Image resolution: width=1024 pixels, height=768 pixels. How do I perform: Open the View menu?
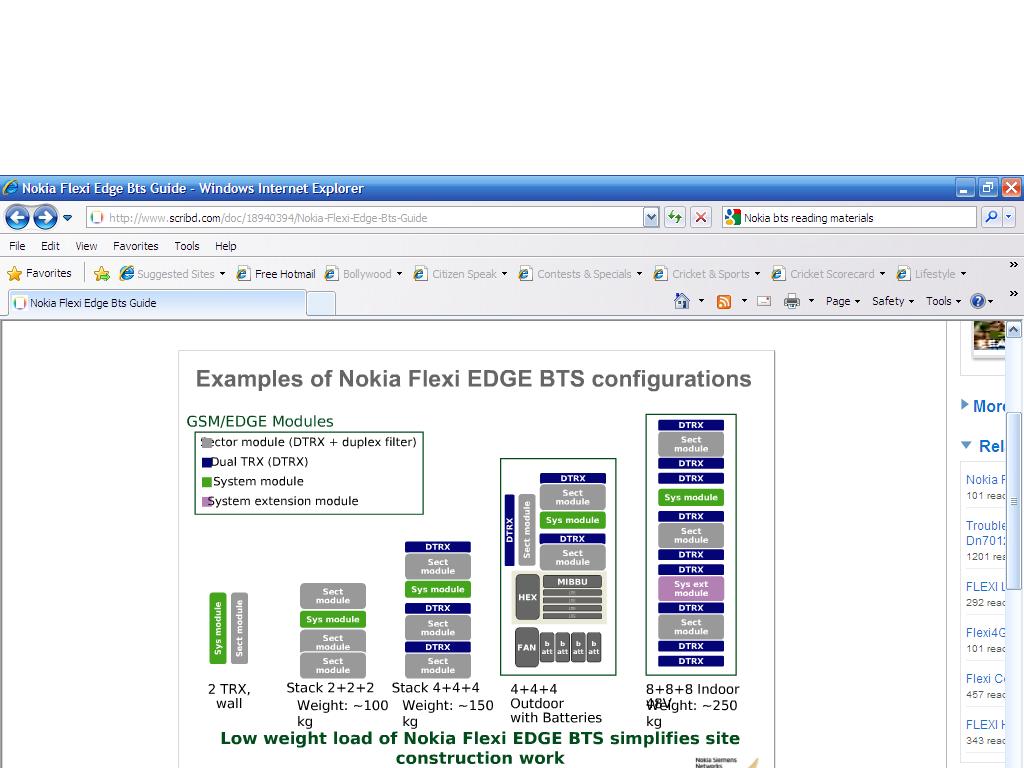[86, 246]
